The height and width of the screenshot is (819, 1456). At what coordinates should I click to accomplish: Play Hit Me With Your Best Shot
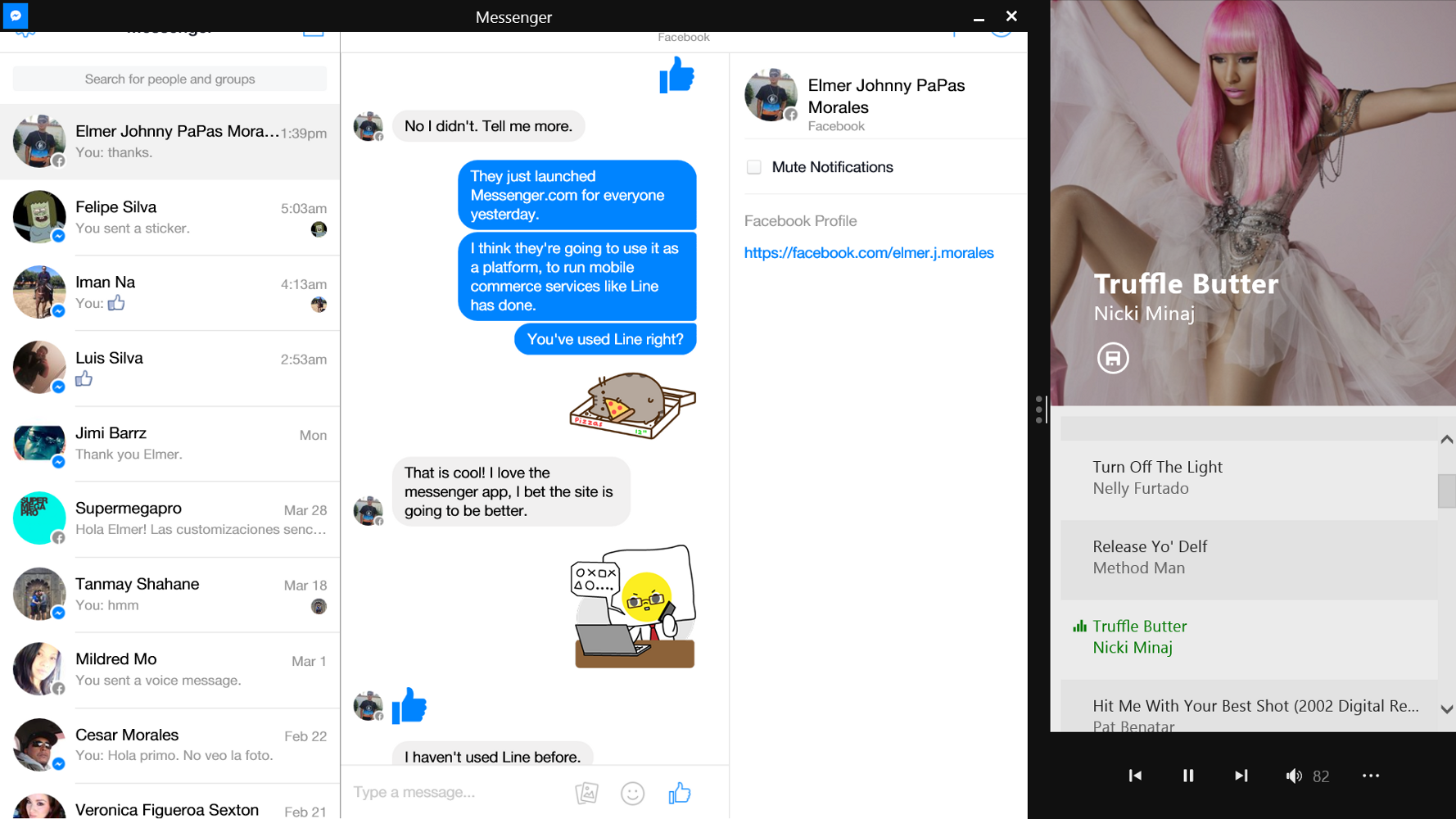tap(1249, 707)
